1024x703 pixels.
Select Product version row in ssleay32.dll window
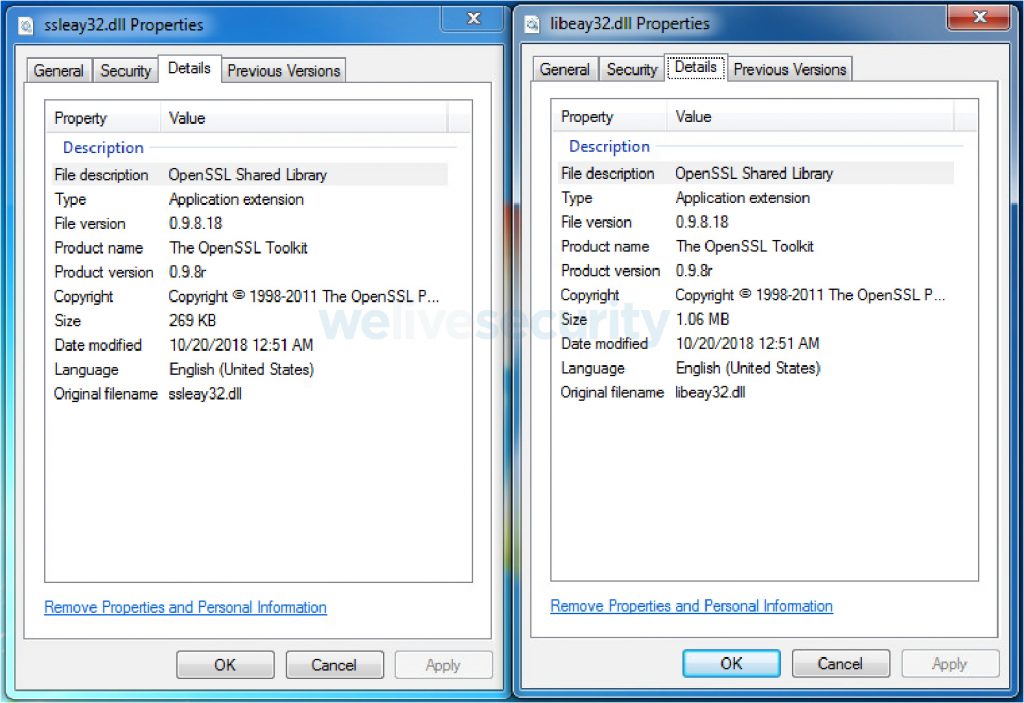click(x=250, y=272)
